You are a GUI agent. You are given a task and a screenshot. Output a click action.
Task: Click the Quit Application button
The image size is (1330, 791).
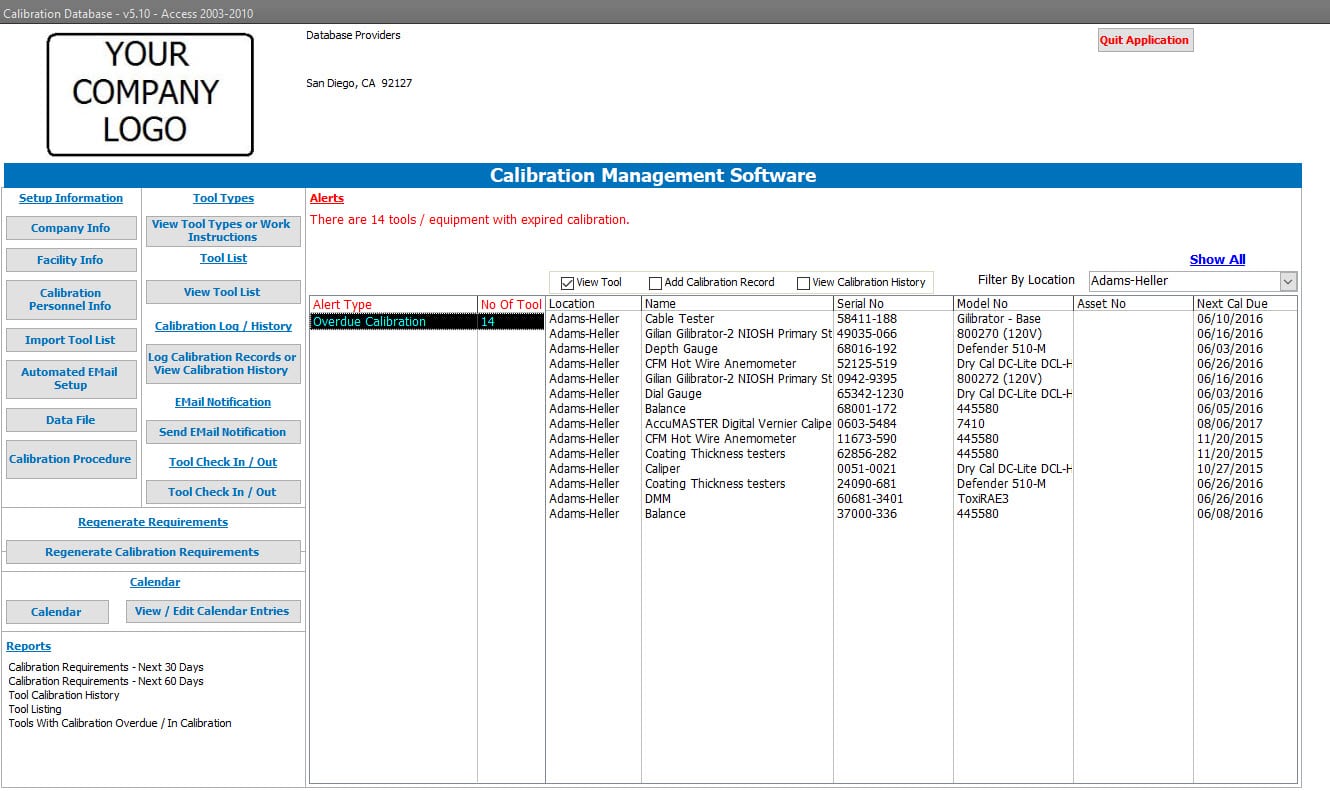click(1145, 40)
